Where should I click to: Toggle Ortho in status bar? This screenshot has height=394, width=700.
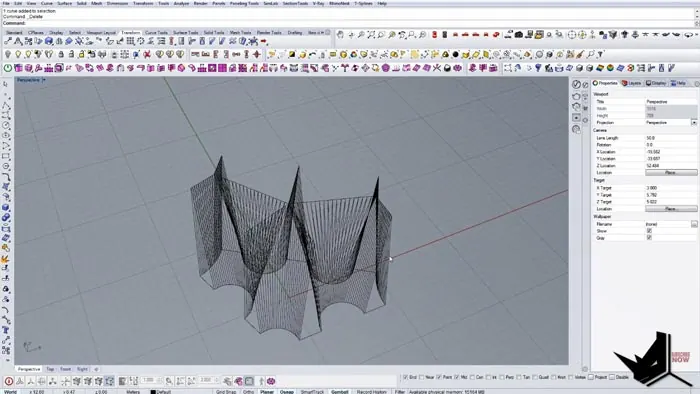click(249, 392)
